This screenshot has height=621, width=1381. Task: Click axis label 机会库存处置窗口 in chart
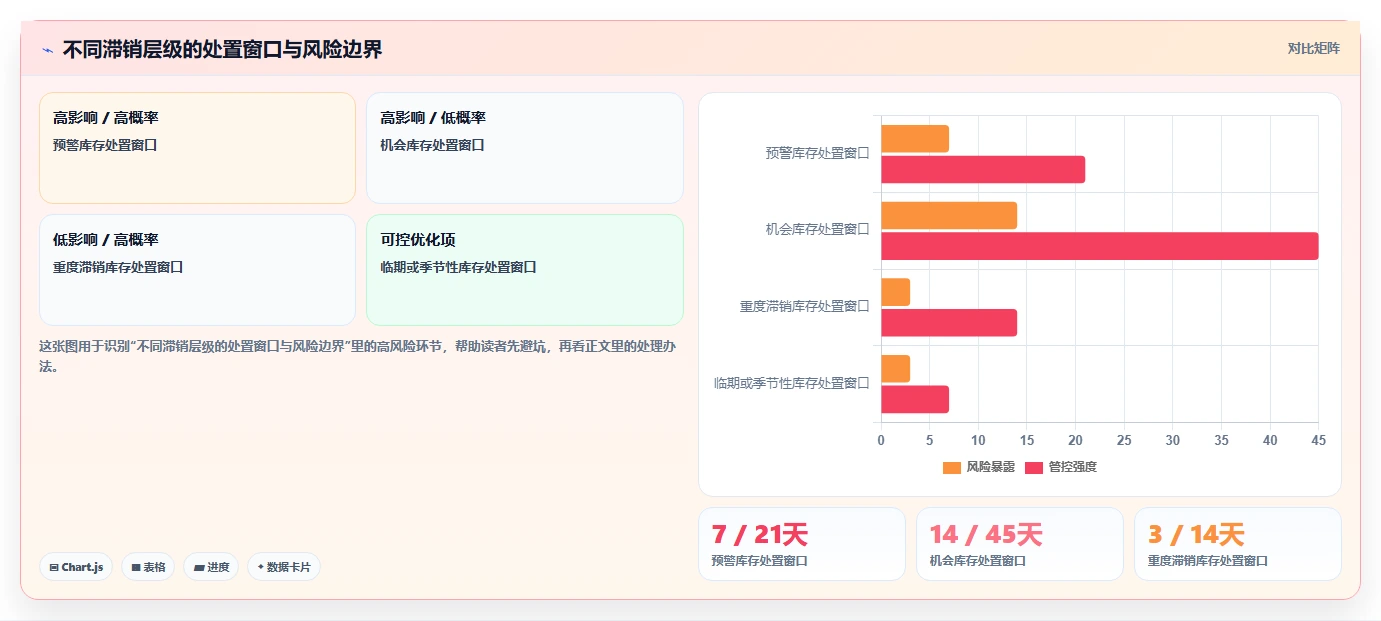pyautogui.click(x=818, y=229)
